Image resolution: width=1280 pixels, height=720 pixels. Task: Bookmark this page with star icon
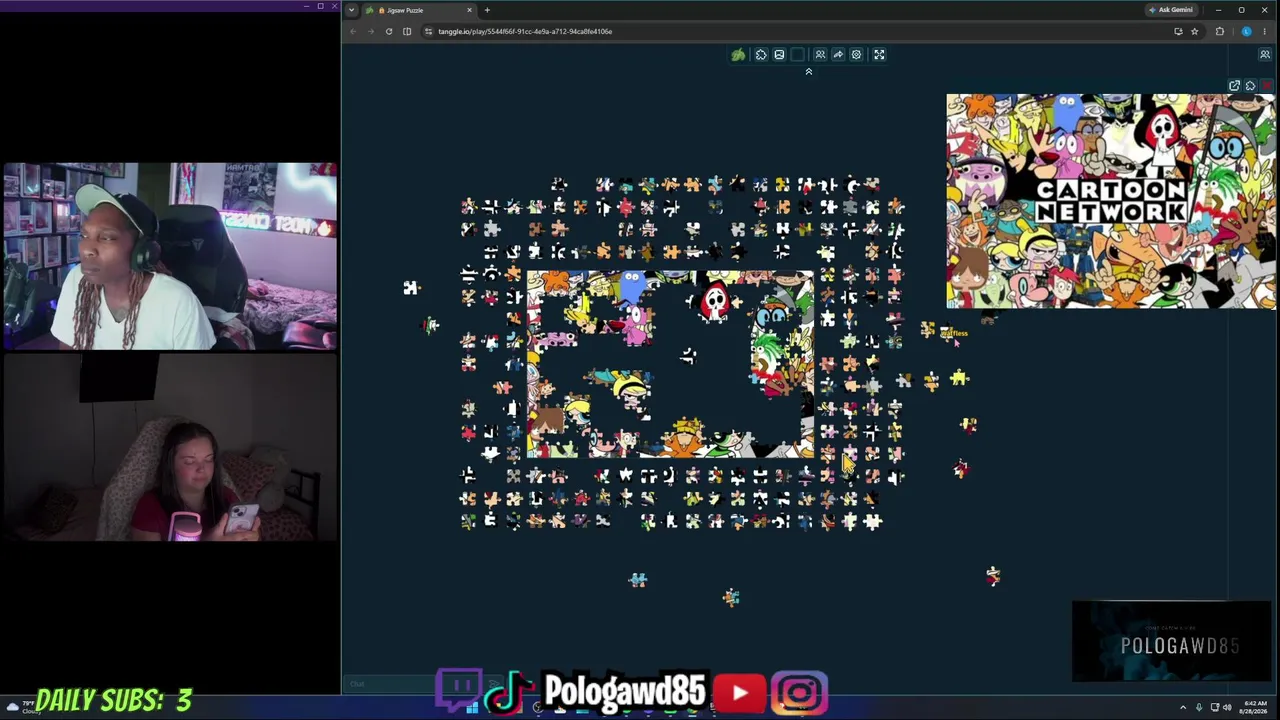coord(1194,31)
